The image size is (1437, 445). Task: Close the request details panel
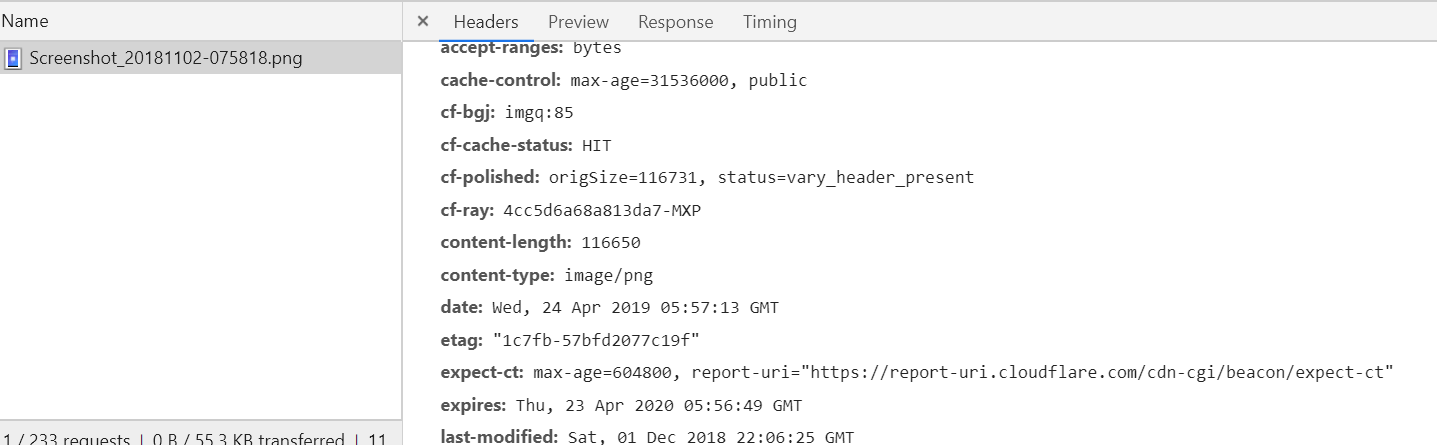[x=423, y=21]
